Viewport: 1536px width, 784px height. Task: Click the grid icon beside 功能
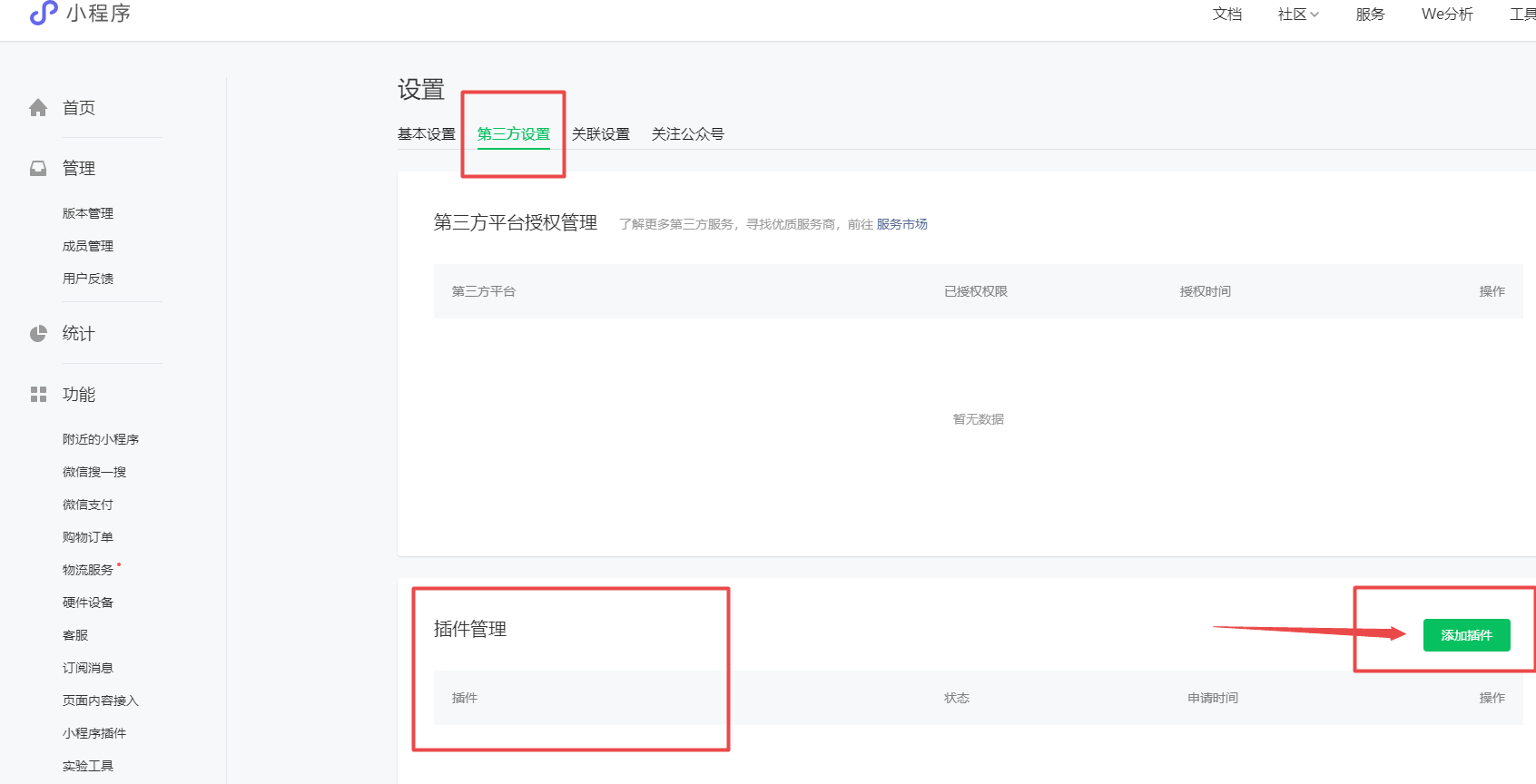coord(38,395)
